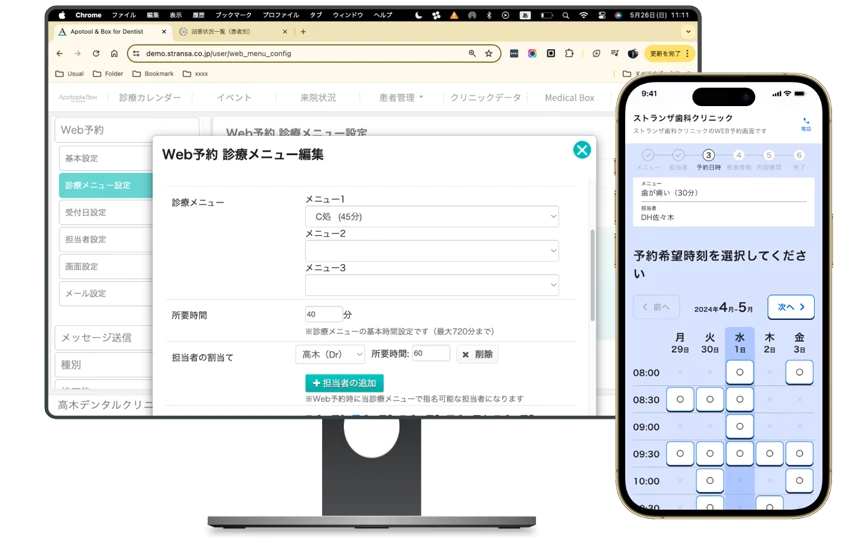Open the 来院状況 navigation tab

click(318, 98)
